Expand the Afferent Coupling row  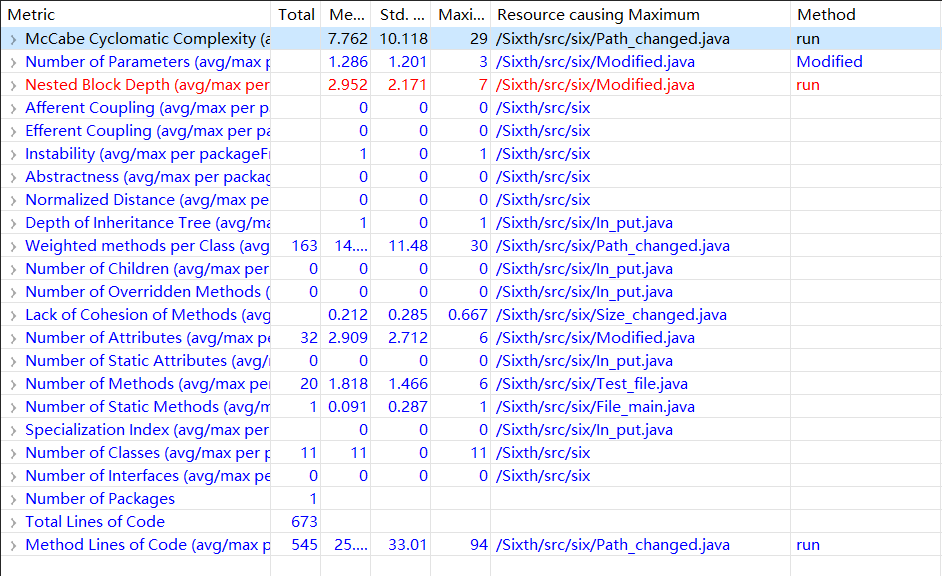13,109
